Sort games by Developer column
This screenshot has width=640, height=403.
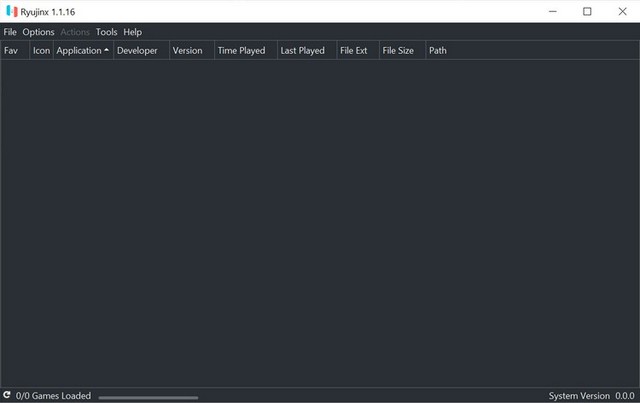138,51
